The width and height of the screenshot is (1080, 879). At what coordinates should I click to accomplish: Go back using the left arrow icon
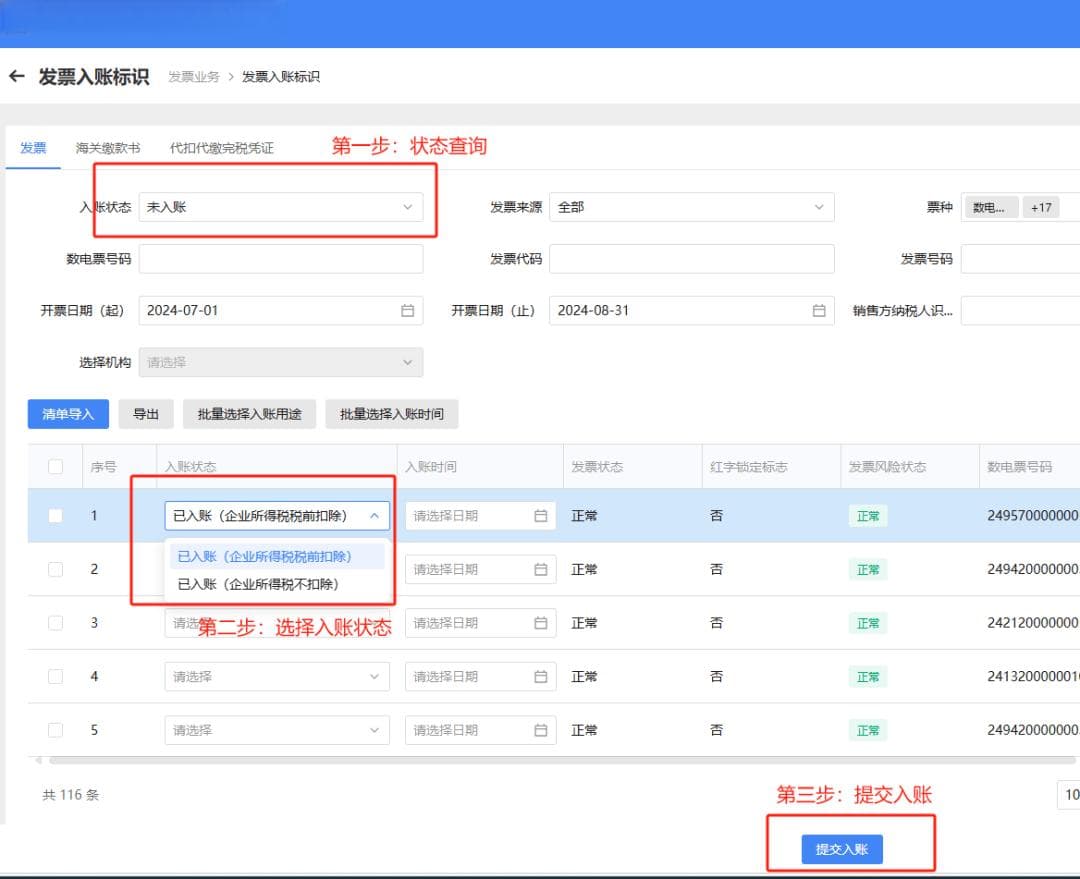17,76
